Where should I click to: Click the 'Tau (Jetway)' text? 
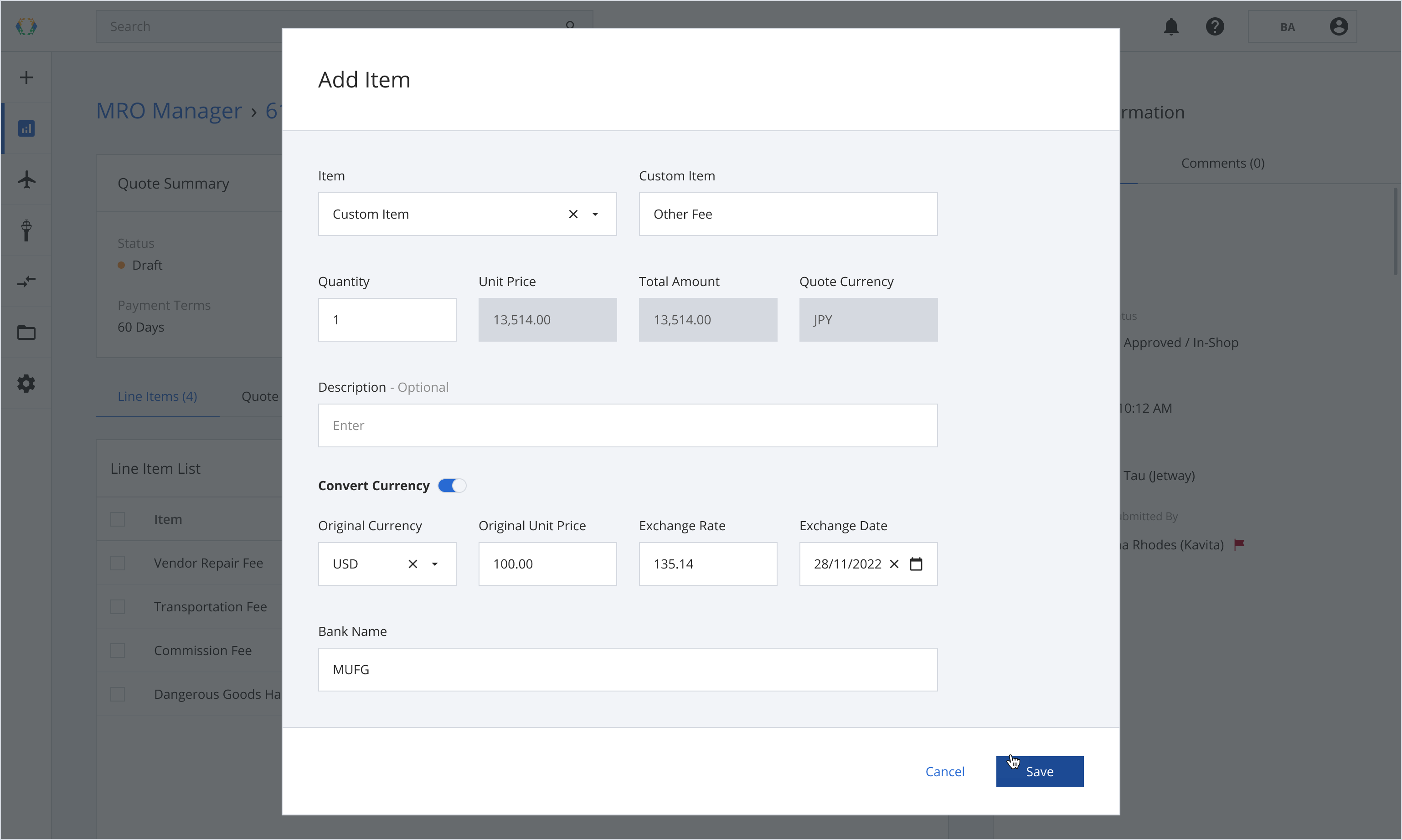coord(1159,476)
